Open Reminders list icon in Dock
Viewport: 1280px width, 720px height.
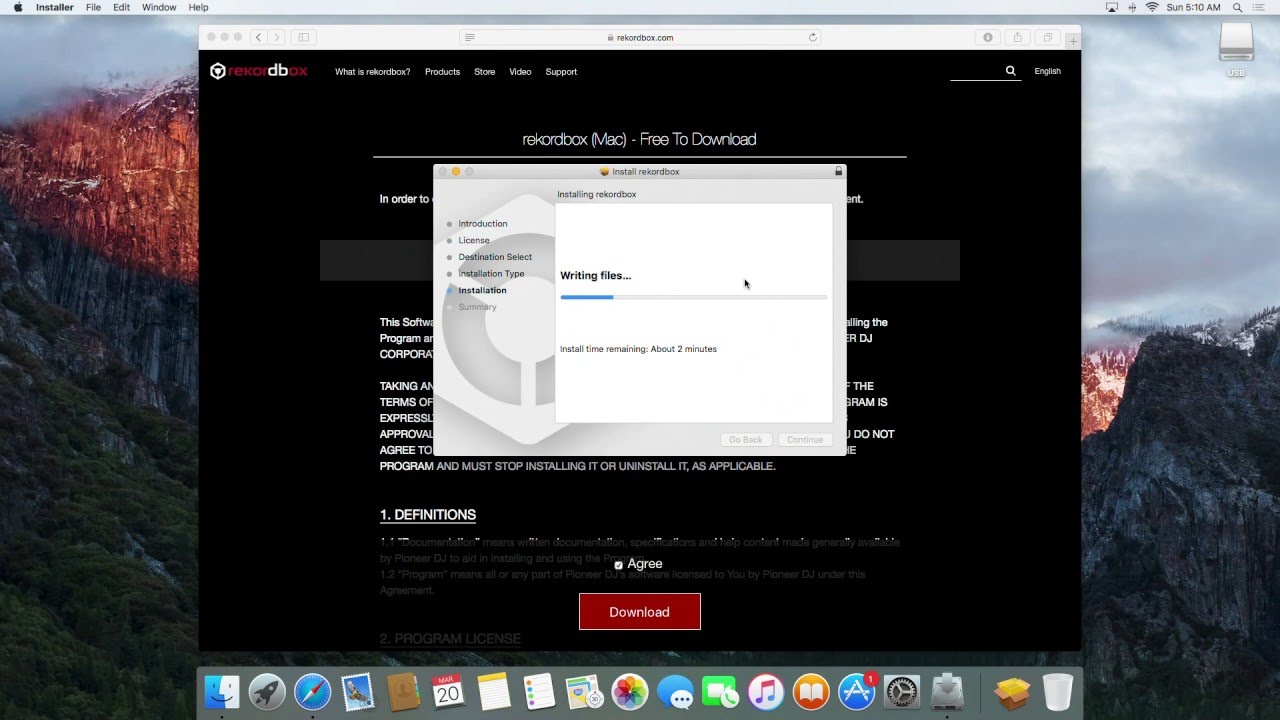click(x=539, y=692)
